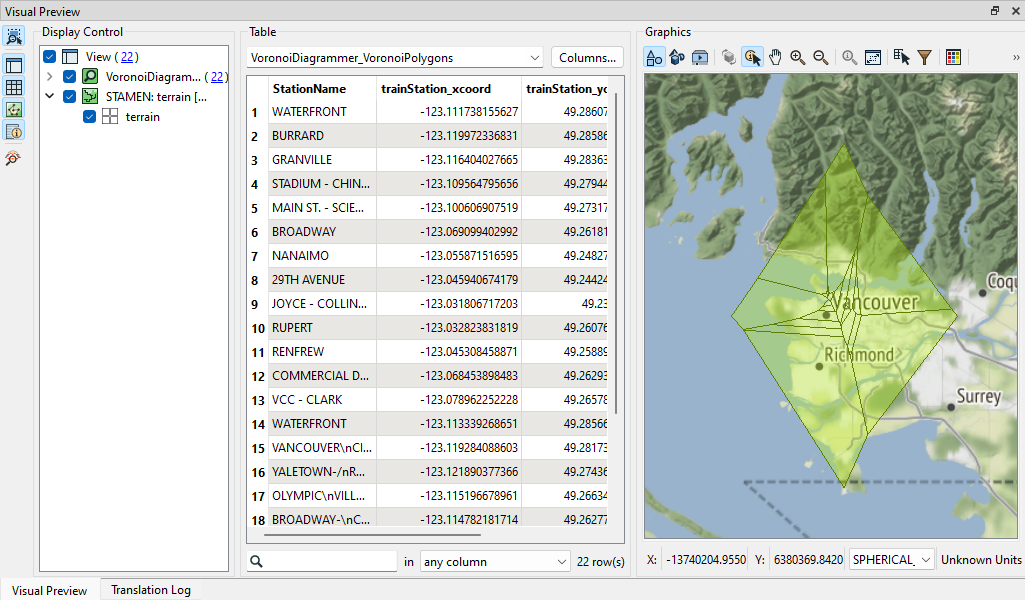Uncheck the VoronoiDiagram layer checkbox

tap(69, 76)
